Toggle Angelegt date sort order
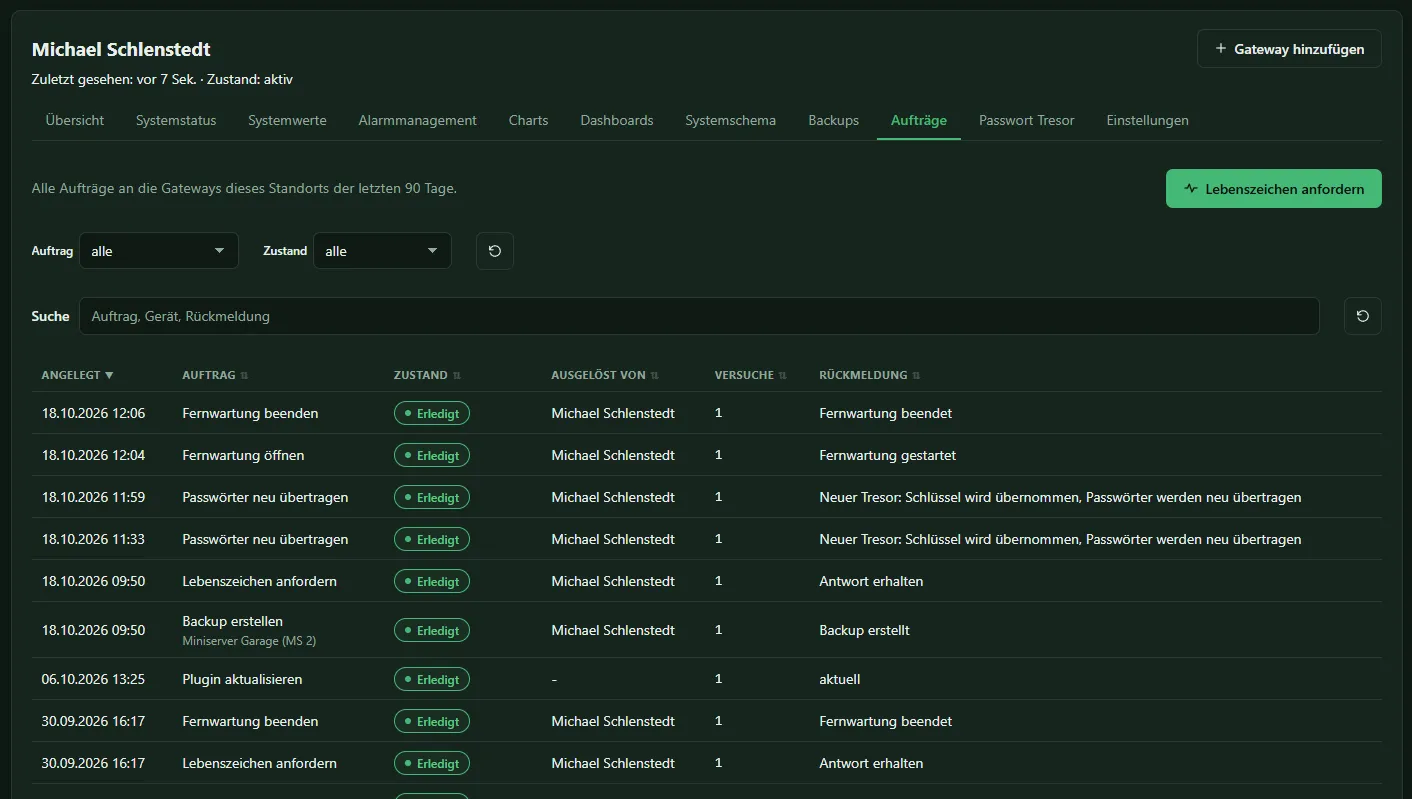Screen dimensions: 1412x799 (77, 375)
